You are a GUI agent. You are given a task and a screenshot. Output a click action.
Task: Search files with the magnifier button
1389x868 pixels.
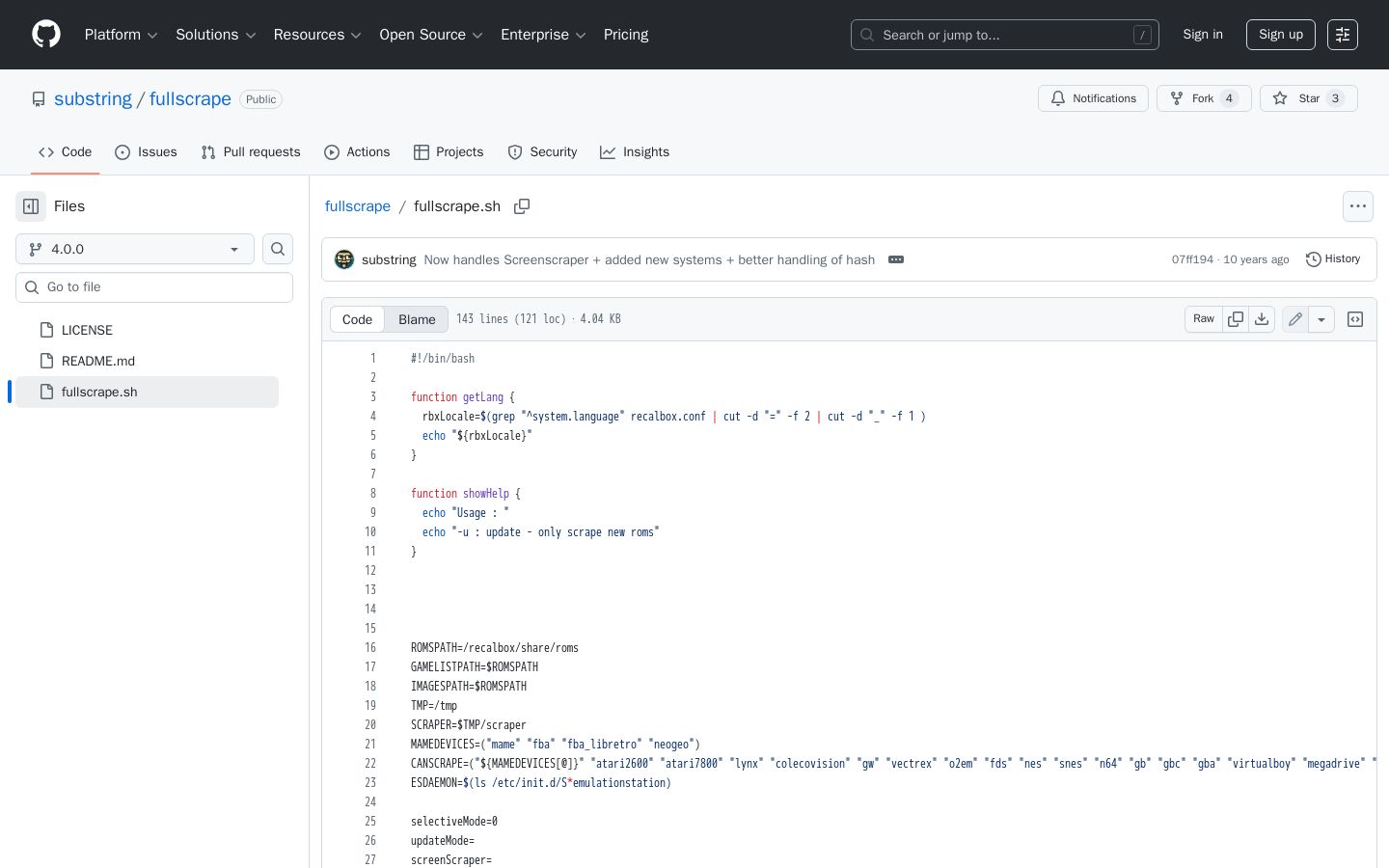(x=278, y=249)
